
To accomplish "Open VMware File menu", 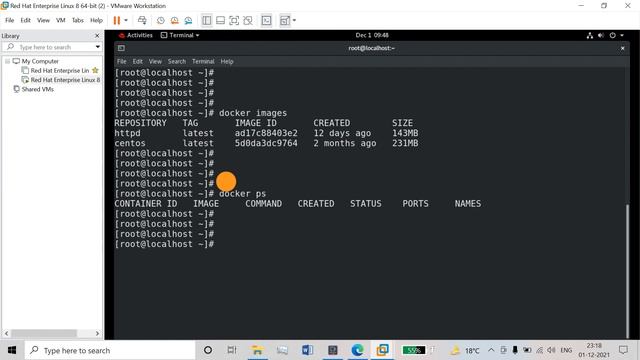I will pyautogui.click(x=9, y=20).
